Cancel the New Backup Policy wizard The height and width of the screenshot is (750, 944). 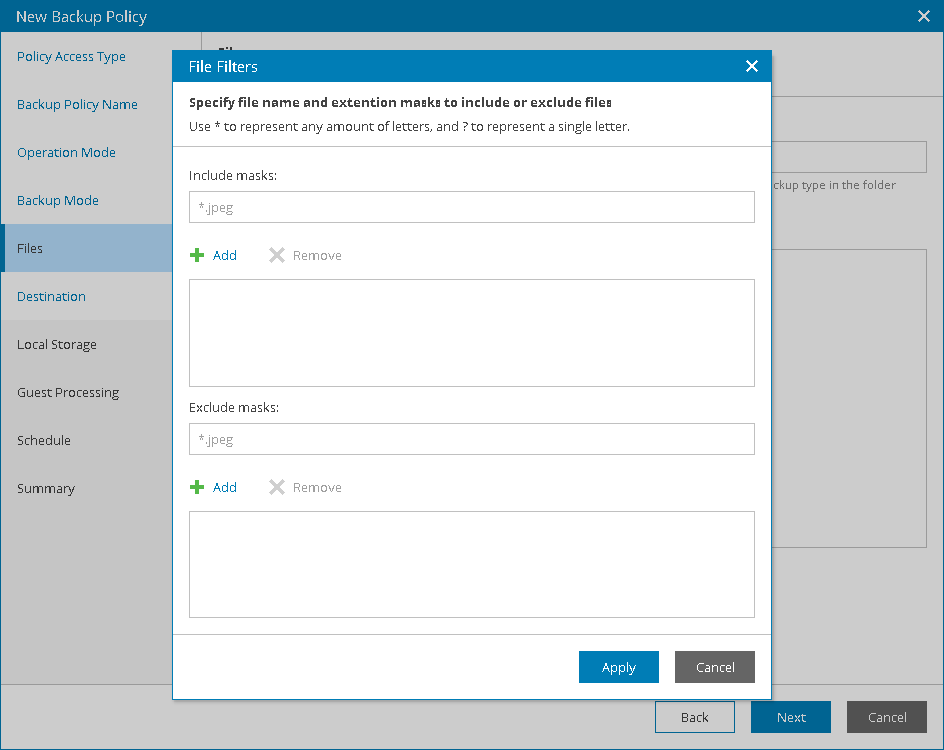coord(887,717)
